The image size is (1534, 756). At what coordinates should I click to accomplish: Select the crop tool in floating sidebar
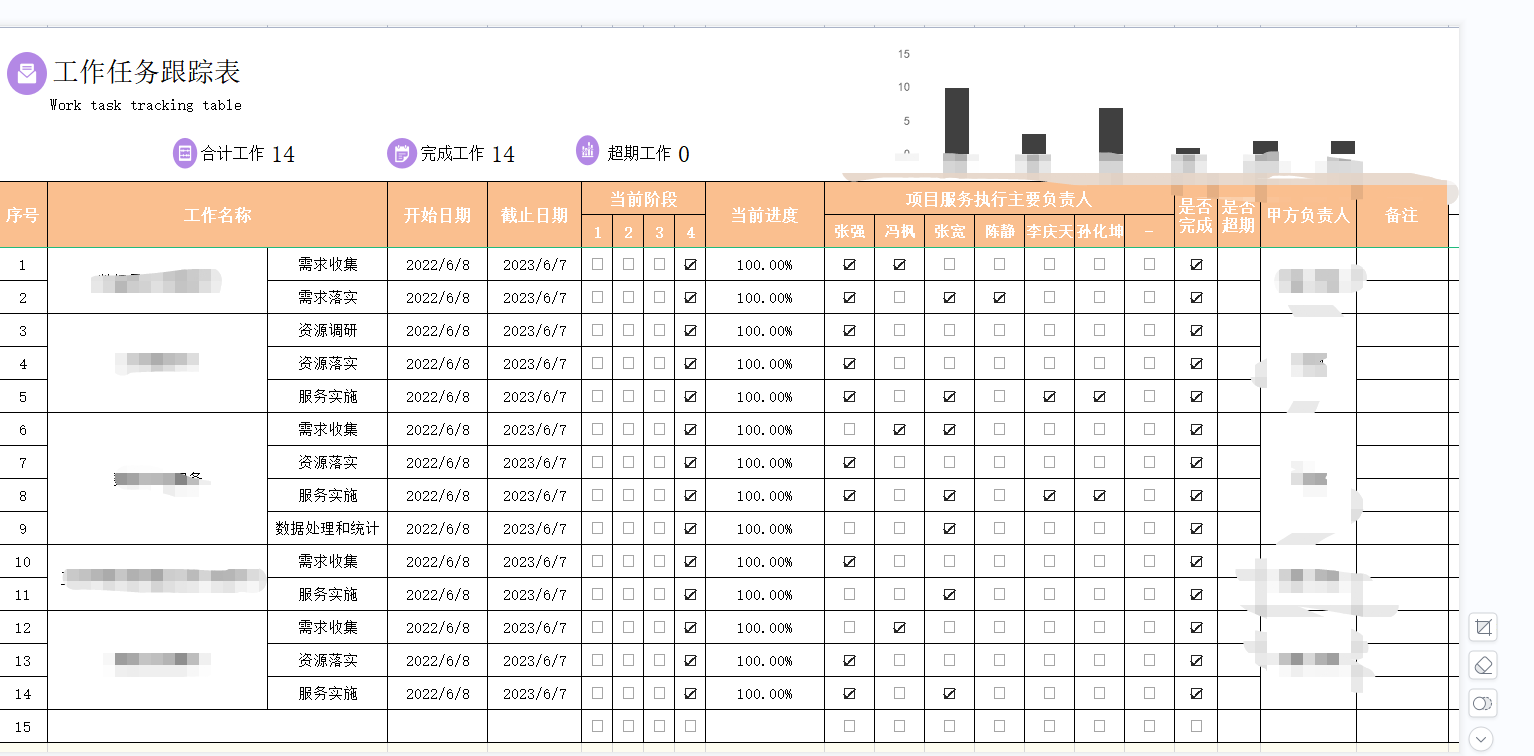coord(1483,628)
